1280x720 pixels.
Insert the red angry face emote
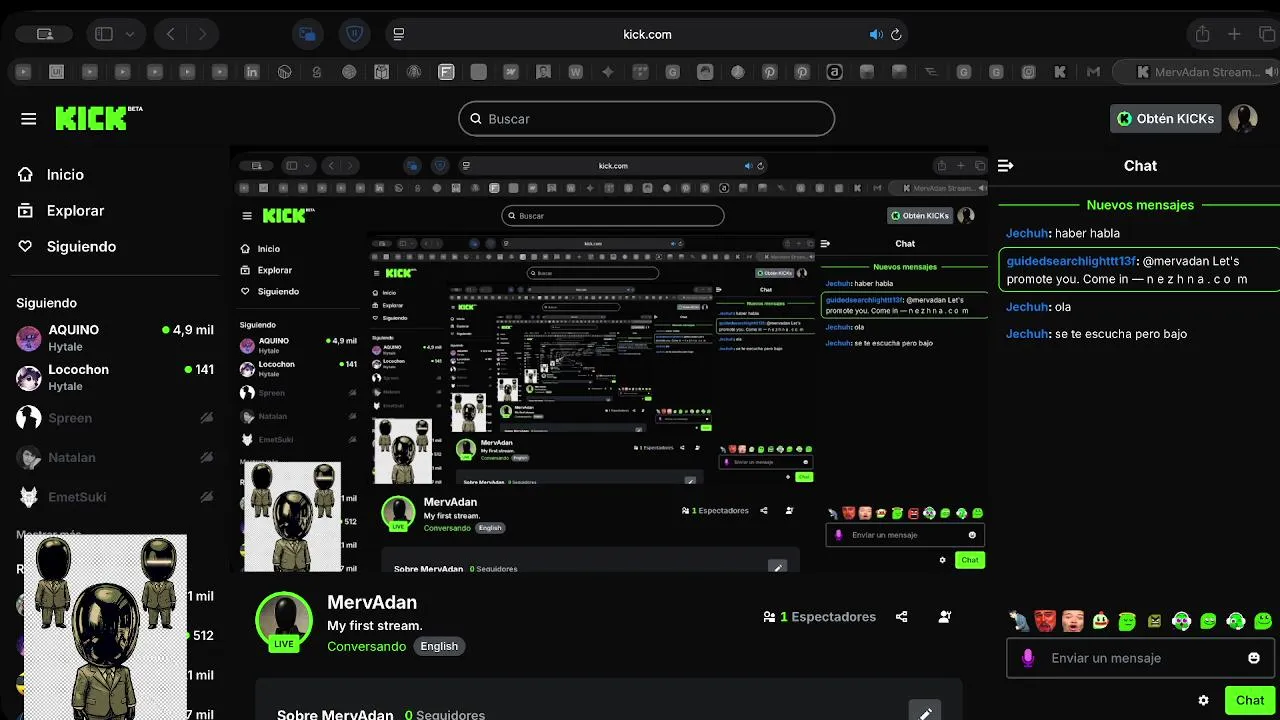[1045, 621]
